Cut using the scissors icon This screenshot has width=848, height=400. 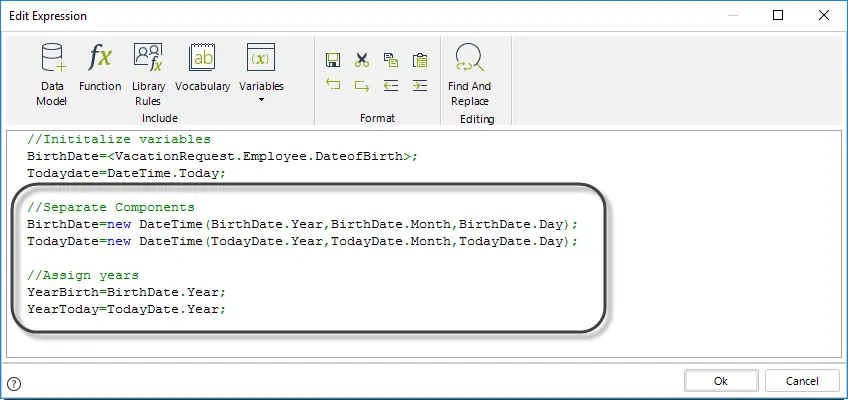pos(362,60)
